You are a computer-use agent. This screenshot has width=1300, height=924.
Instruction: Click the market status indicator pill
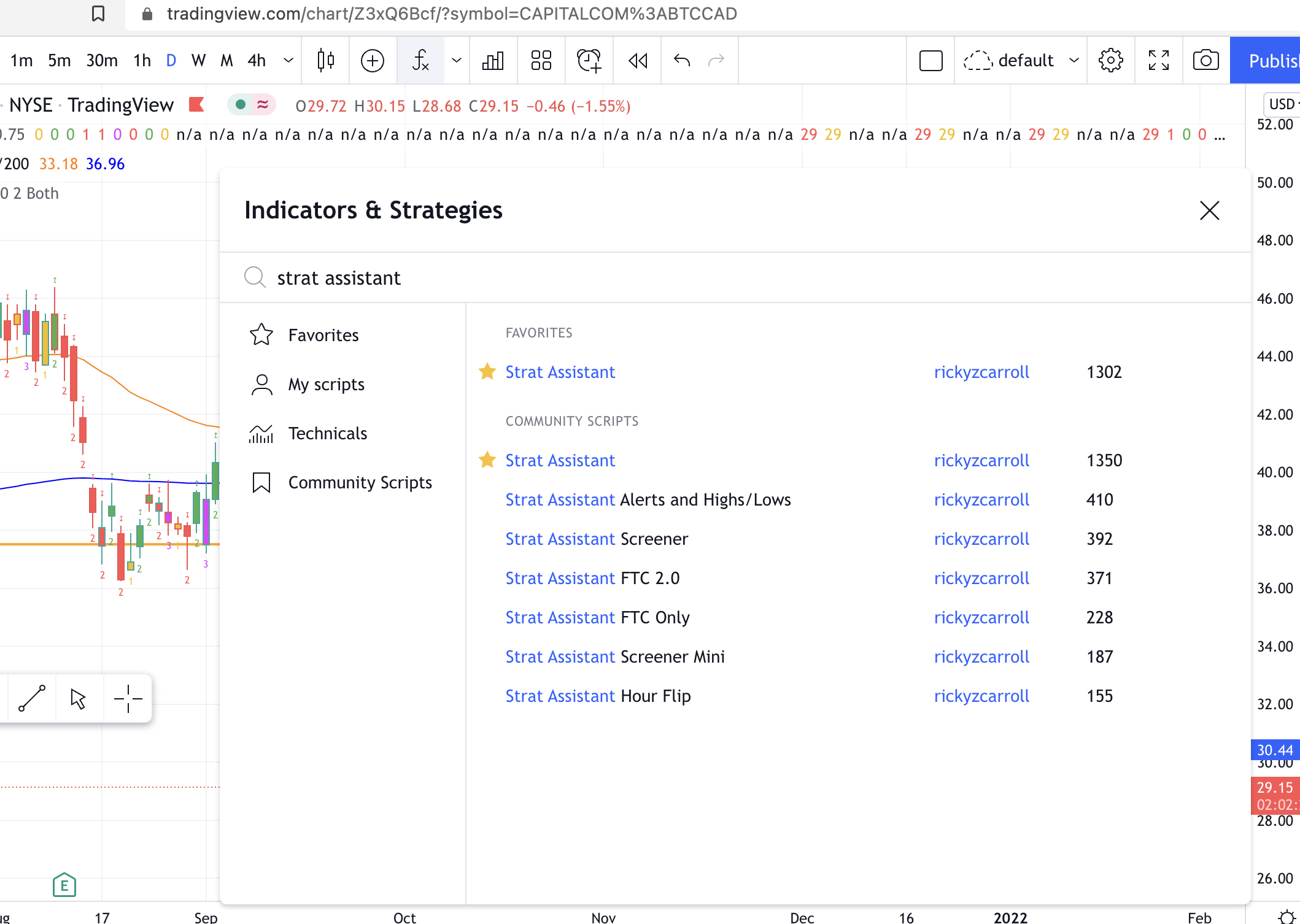click(x=251, y=105)
